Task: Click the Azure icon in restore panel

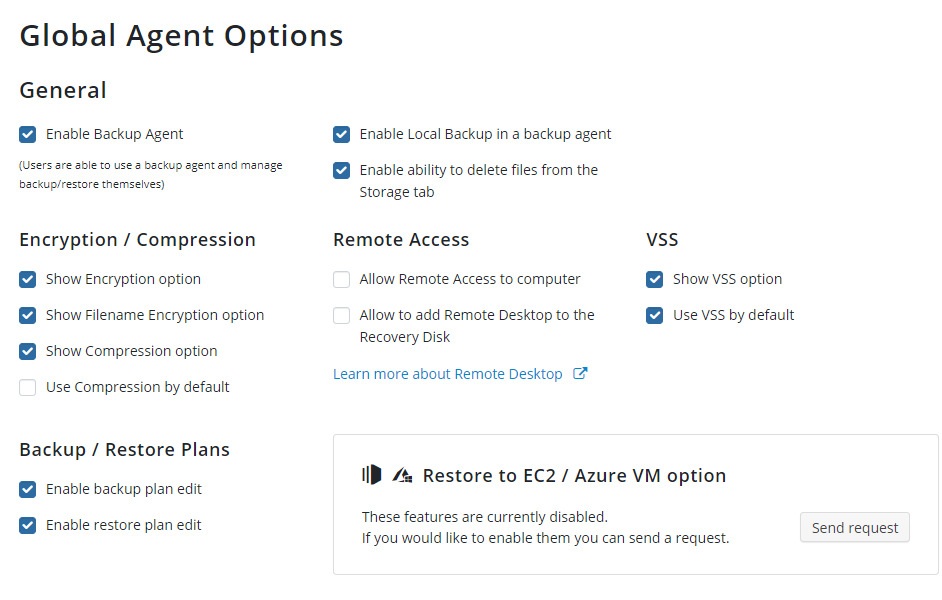Action: point(403,476)
